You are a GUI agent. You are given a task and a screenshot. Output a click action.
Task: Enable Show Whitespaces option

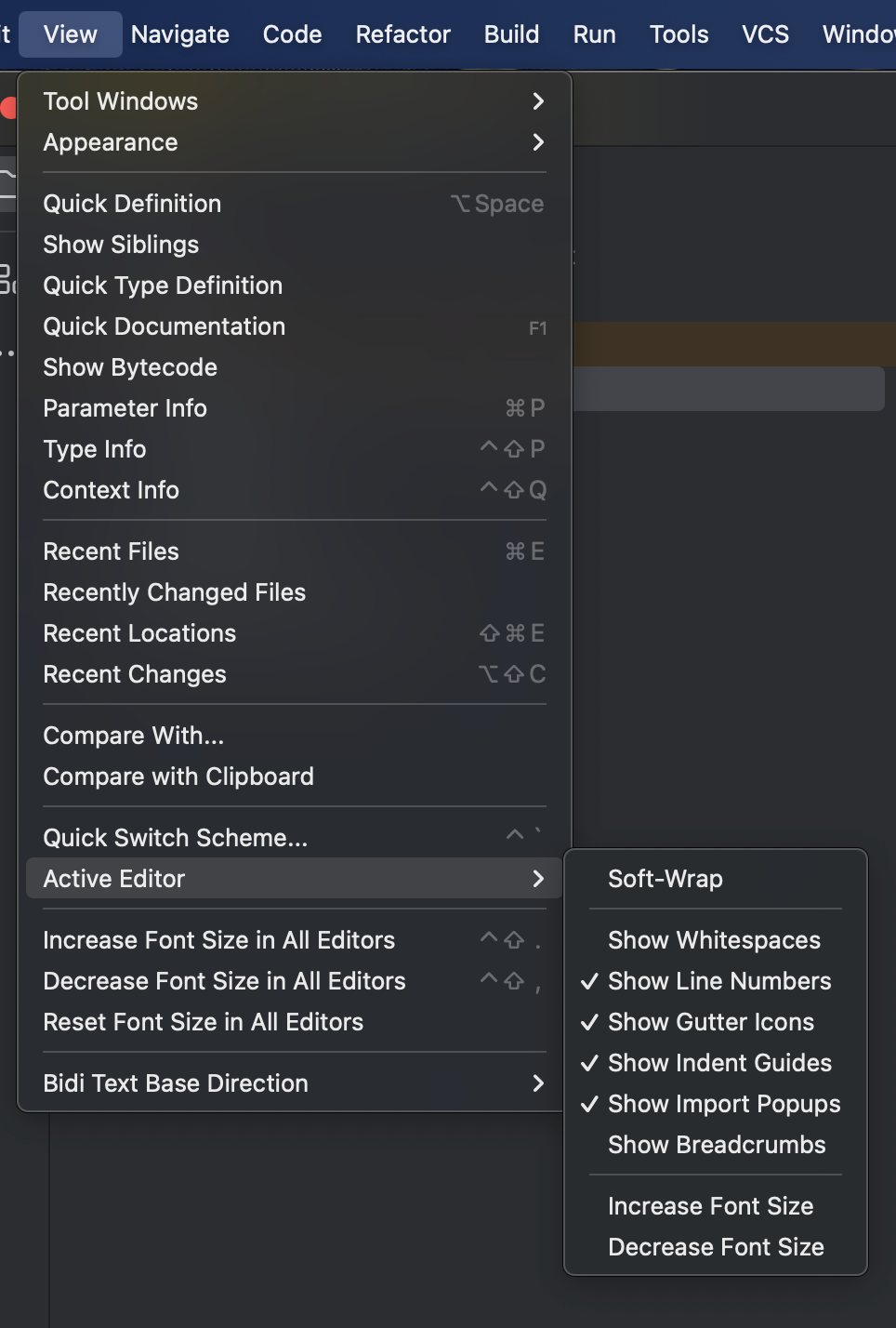pos(716,940)
